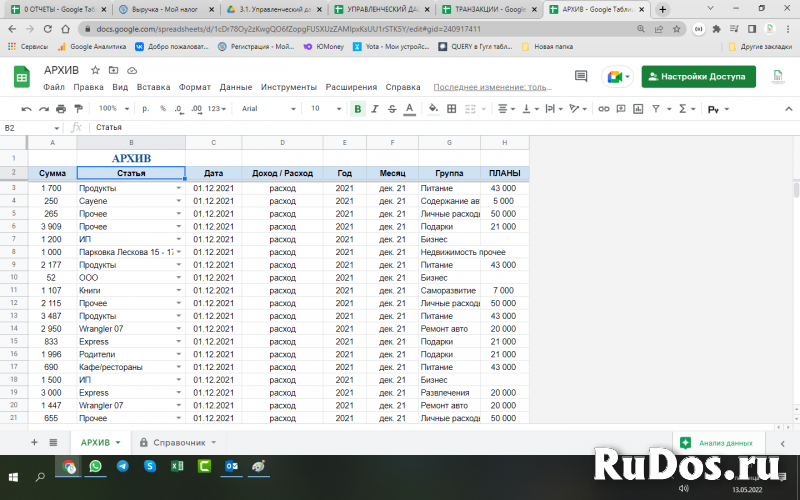The height and width of the screenshot is (500, 800).
Task: Click the Borders icon in the toolbar
Action: click(x=452, y=108)
